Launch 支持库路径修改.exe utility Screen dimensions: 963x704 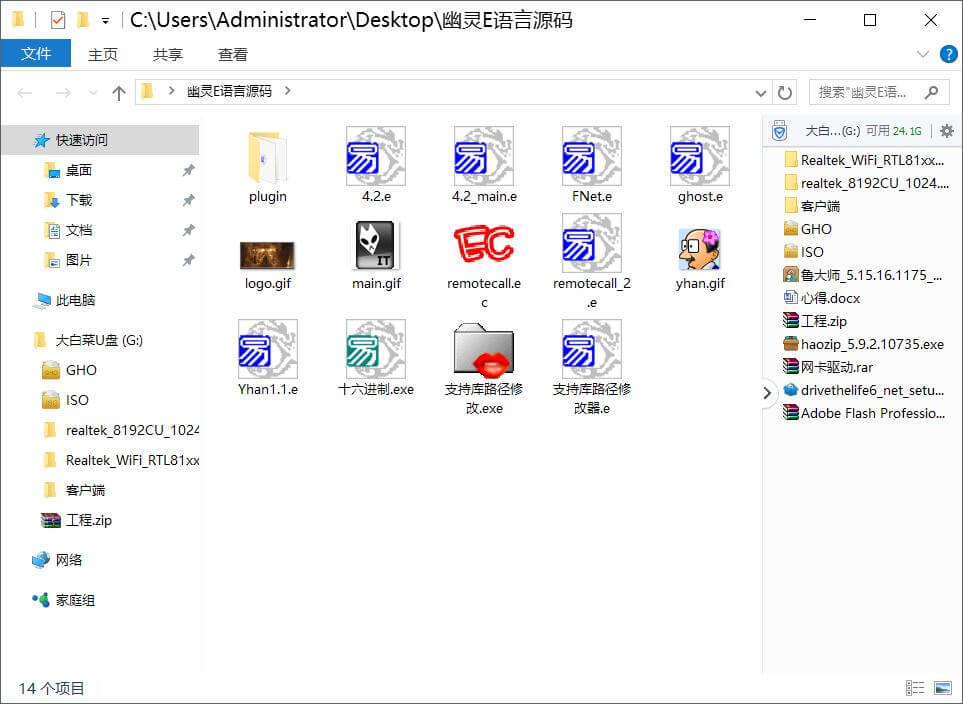click(484, 350)
